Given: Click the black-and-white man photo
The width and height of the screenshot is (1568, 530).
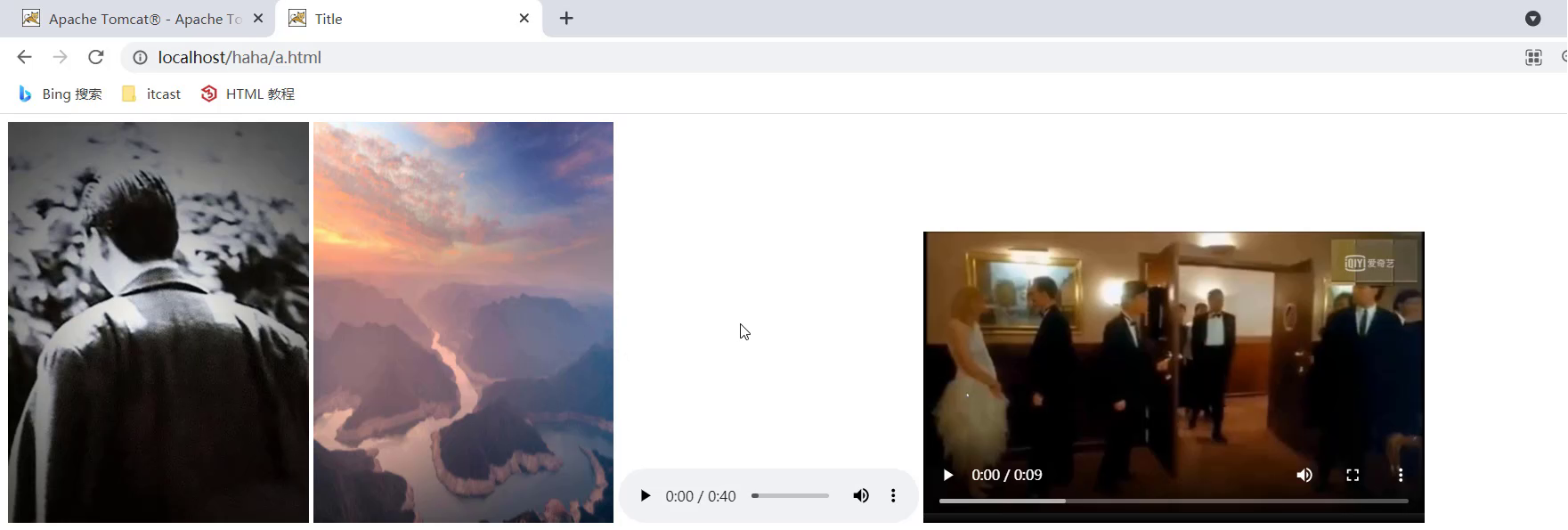Looking at the screenshot, I should (158, 322).
